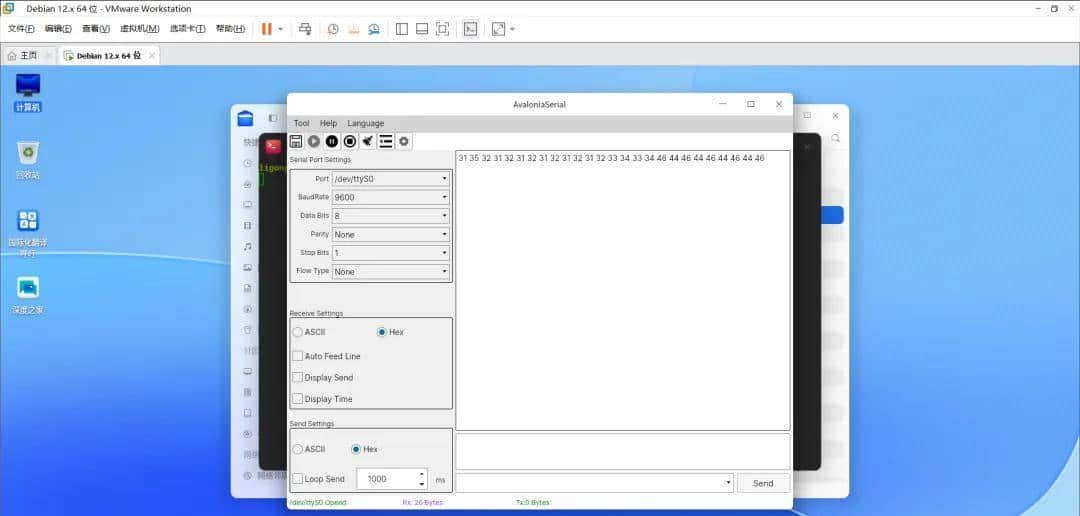Expand the send history combo box arrow

pyautogui.click(x=728, y=483)
